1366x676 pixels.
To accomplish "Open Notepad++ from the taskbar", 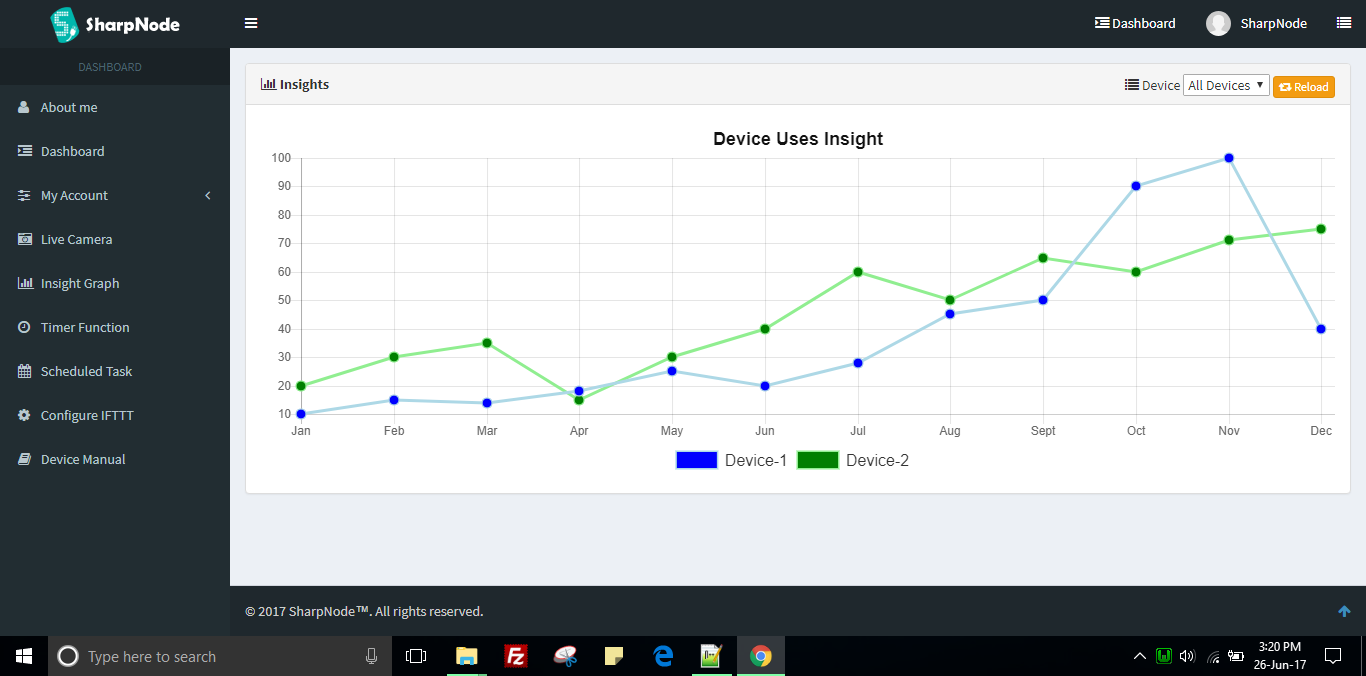I will pos(712,656).
